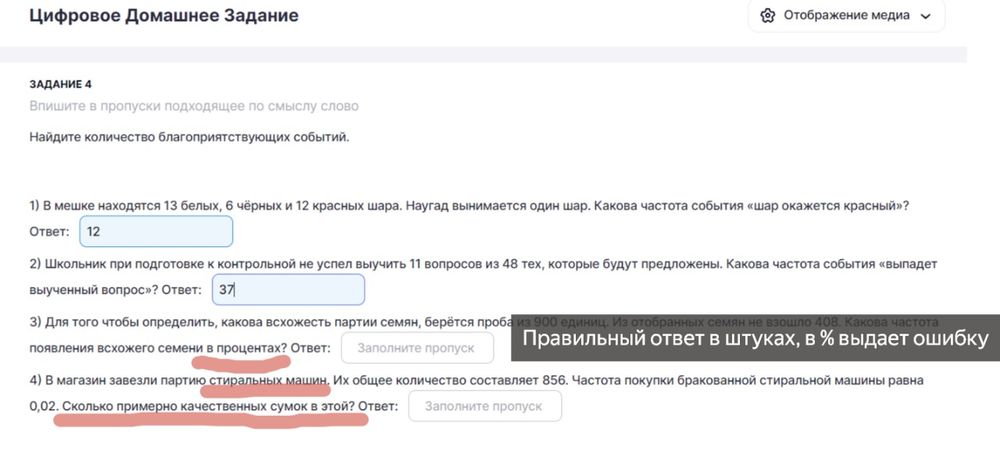Click the answer field containing 12

pos(155,232)
